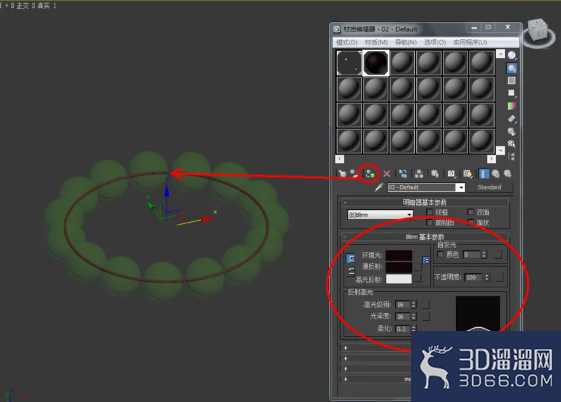Click the map button next to 不透明度
Viewport: 561px width, 402px height.
tap(499, 277)
